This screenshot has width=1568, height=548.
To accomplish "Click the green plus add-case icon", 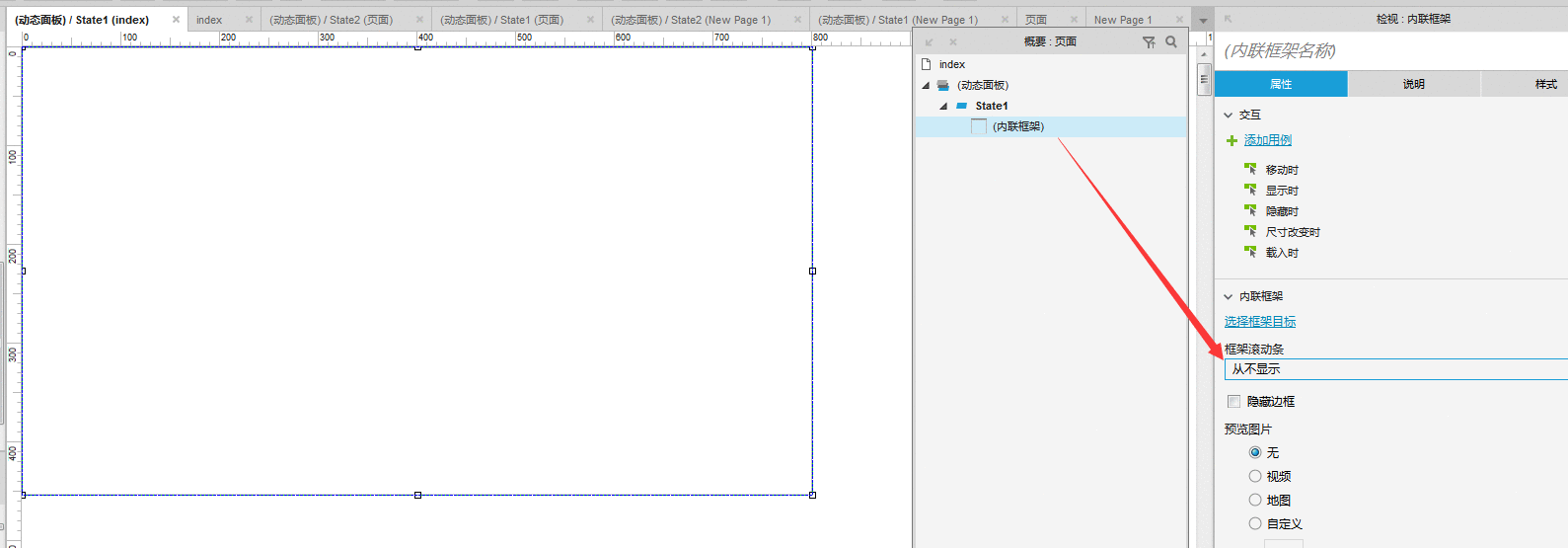I will [1232, 140].
